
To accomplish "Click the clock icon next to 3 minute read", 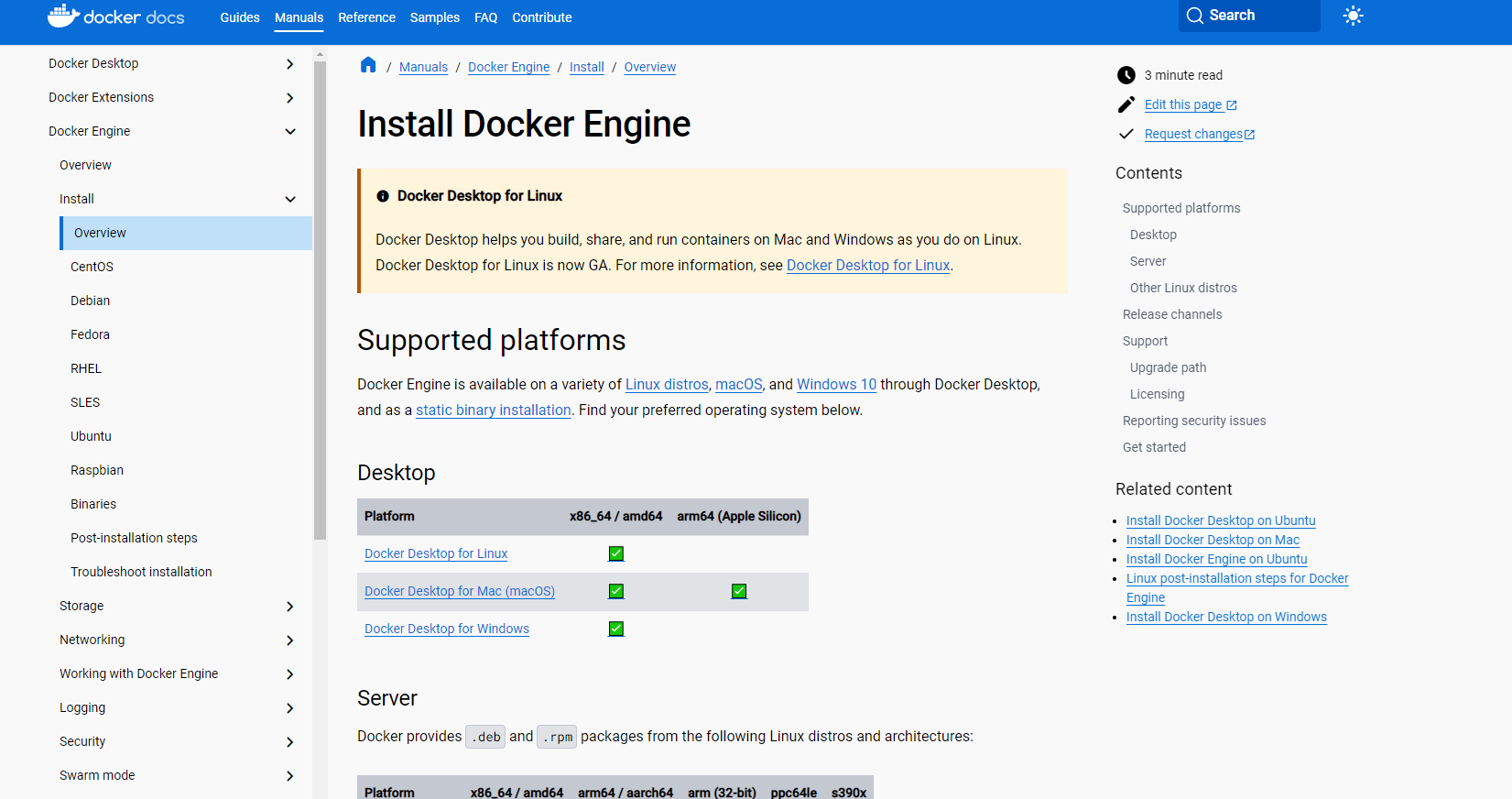I will [x=1126, y=75].
